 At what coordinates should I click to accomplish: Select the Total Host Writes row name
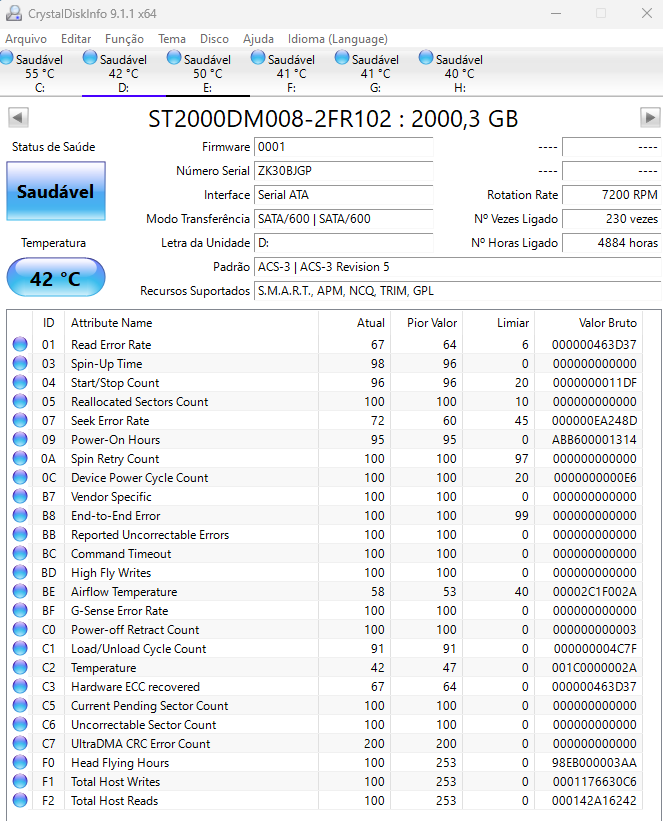point(115,782)
